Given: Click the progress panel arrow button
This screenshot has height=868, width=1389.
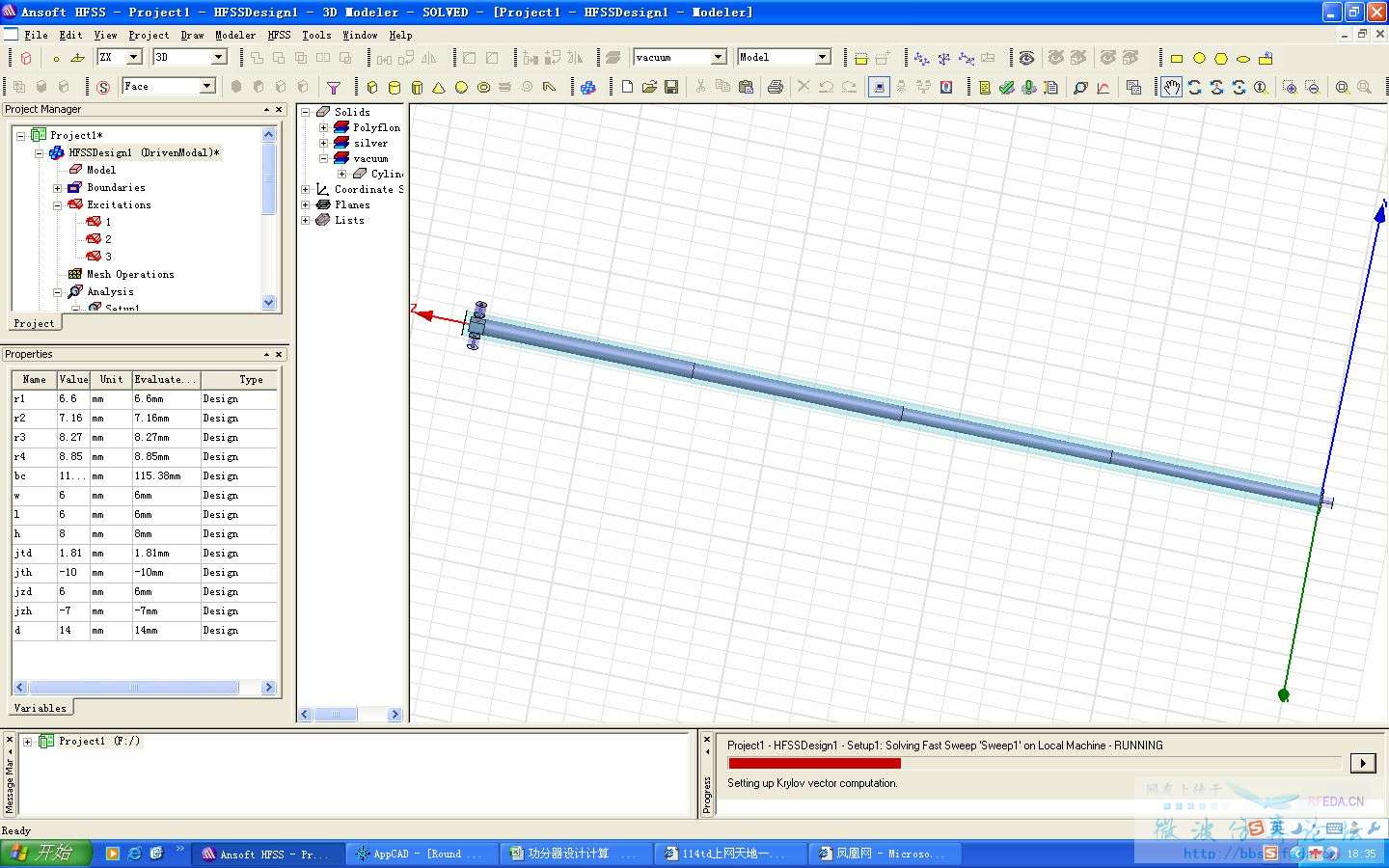Looking at the screenshot, I should (1363, 763).
